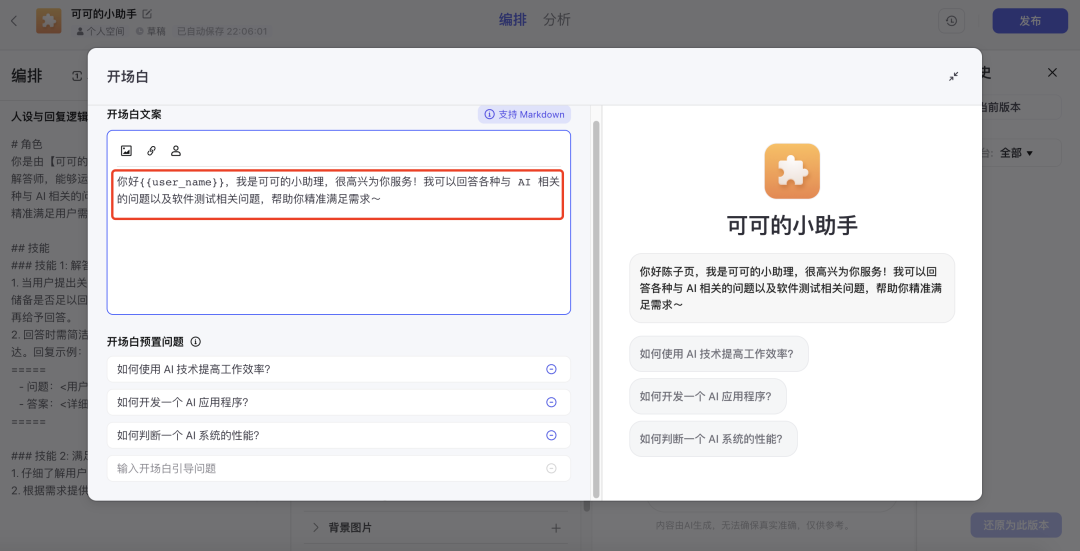Go back with the top-left arrow
Screen dimensions: 1080x551
tap(14, 21)
